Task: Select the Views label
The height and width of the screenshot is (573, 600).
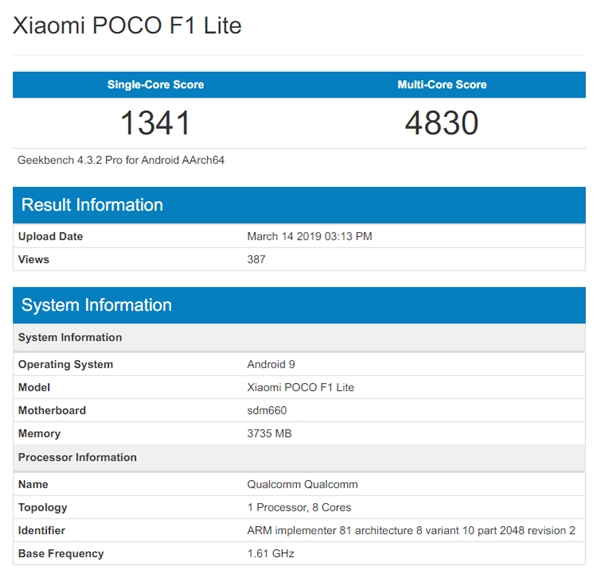Action: [x=34, y=259]
